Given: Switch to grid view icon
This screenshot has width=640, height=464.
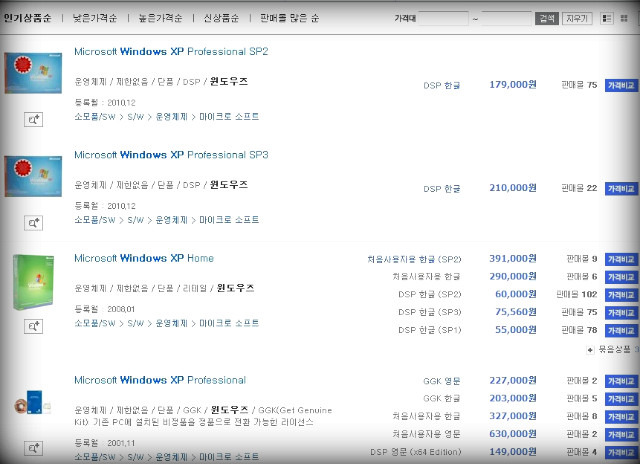Looking at the screenshot, I should click(x=624, y=18).
